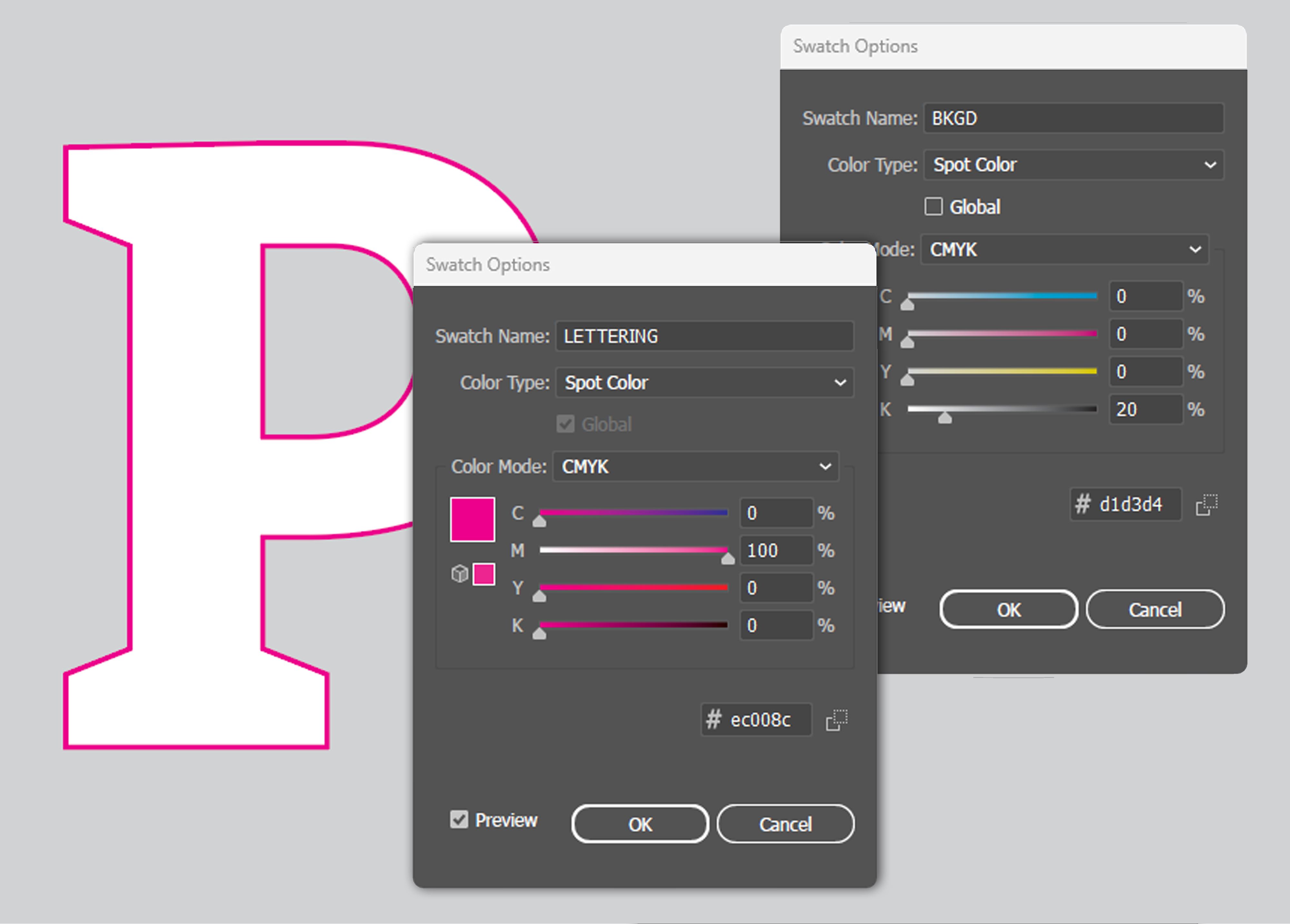Screen dimensions: 1290x924
Task: Disable the Preview checkbox
Action: coord(459,819)
